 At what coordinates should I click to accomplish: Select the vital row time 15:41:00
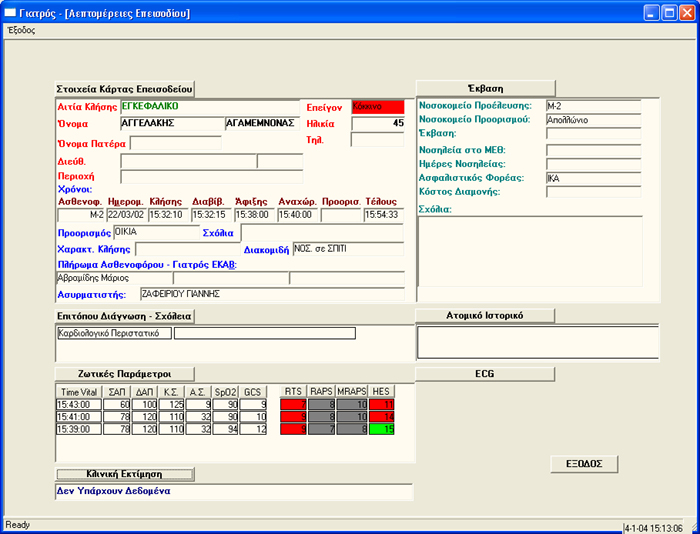tap(79, 417)
